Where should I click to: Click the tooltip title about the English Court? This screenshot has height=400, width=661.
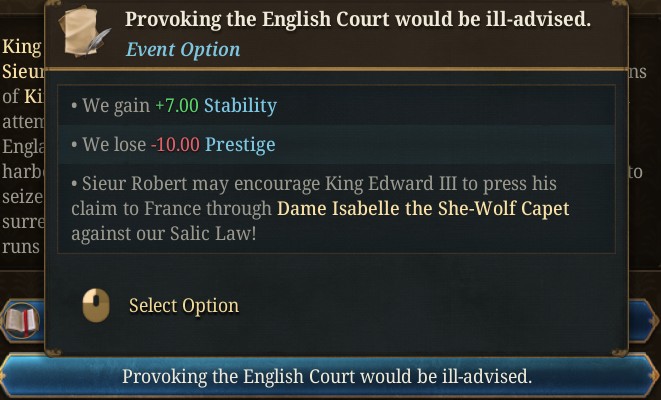[358, 19]
